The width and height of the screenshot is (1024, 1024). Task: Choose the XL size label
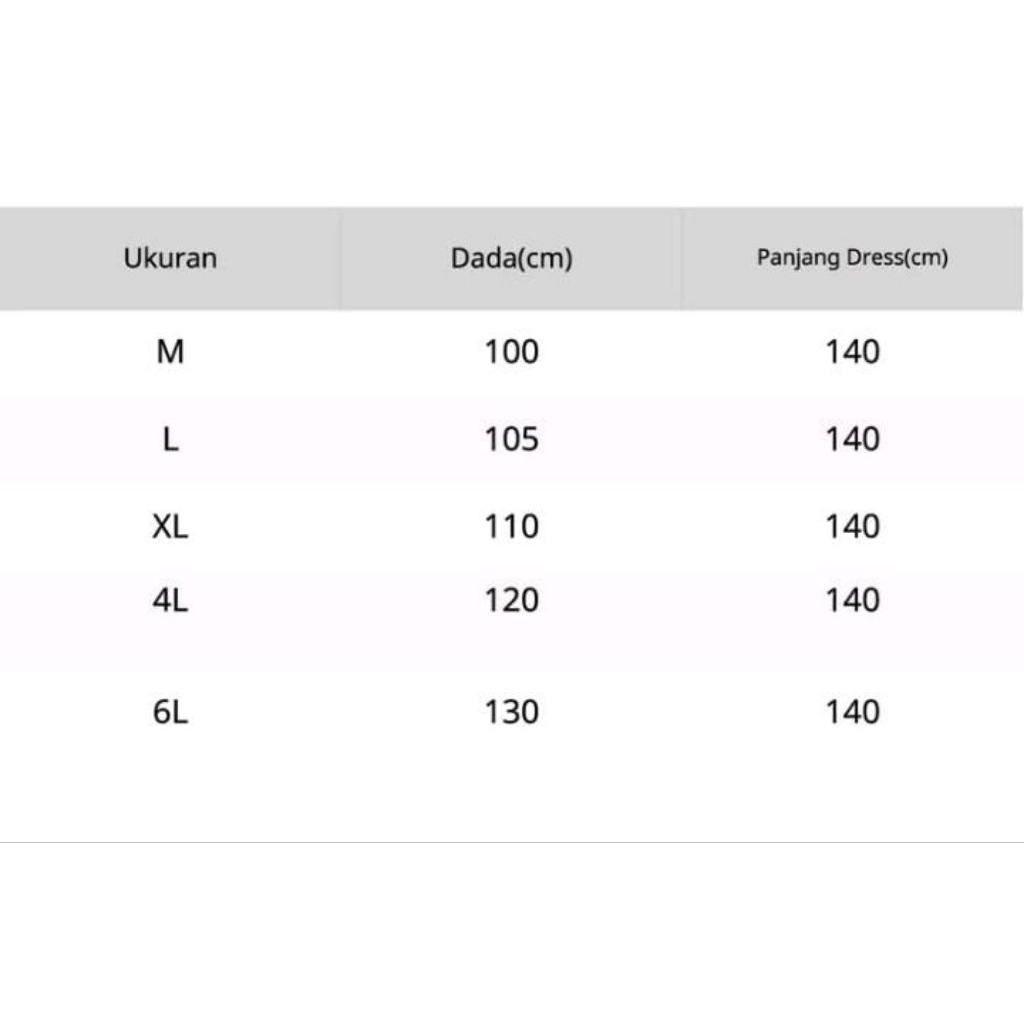pyautogui.click(x=170, y=526)
